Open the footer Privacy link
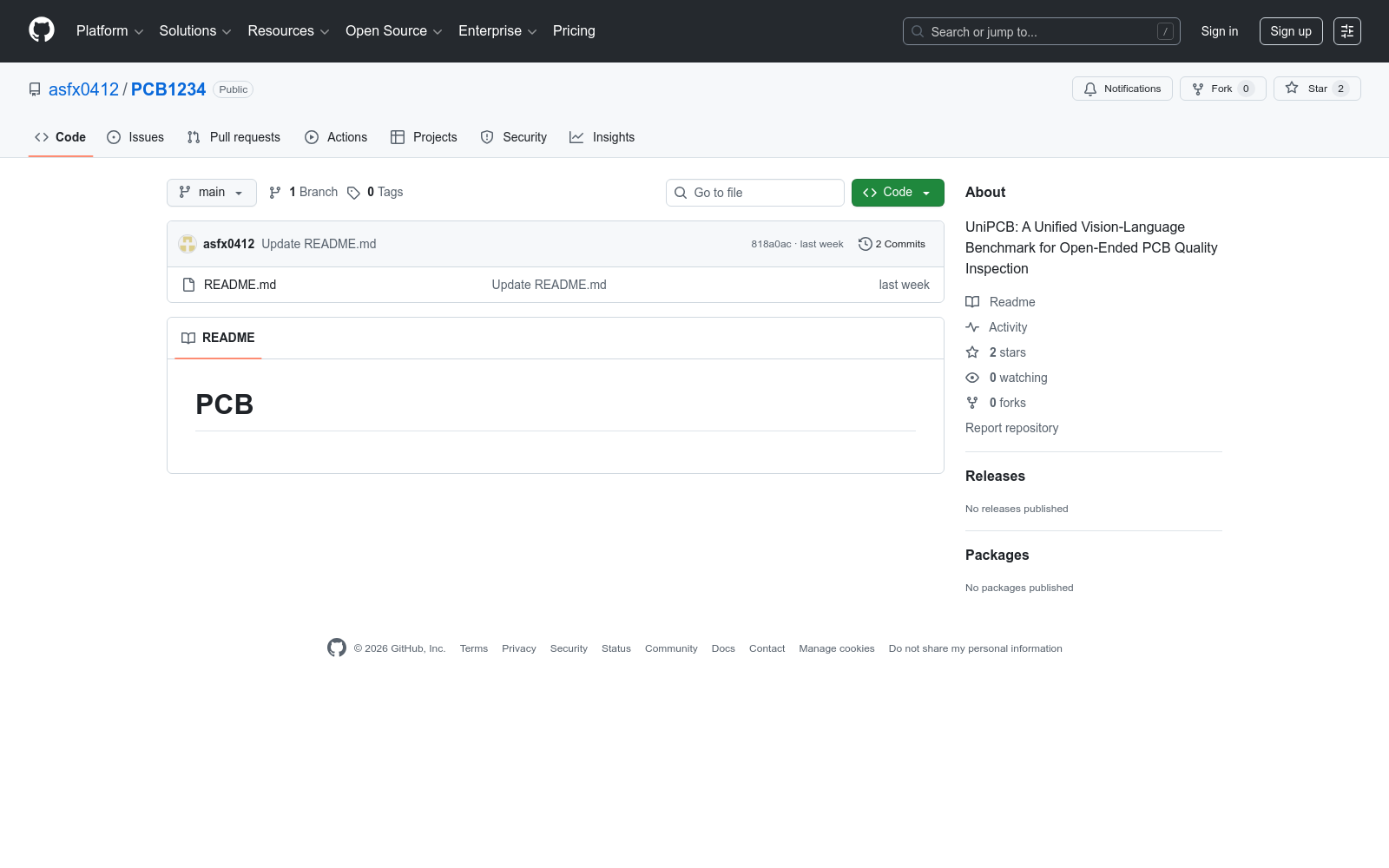1389x868 pixels. click(519, 648)
